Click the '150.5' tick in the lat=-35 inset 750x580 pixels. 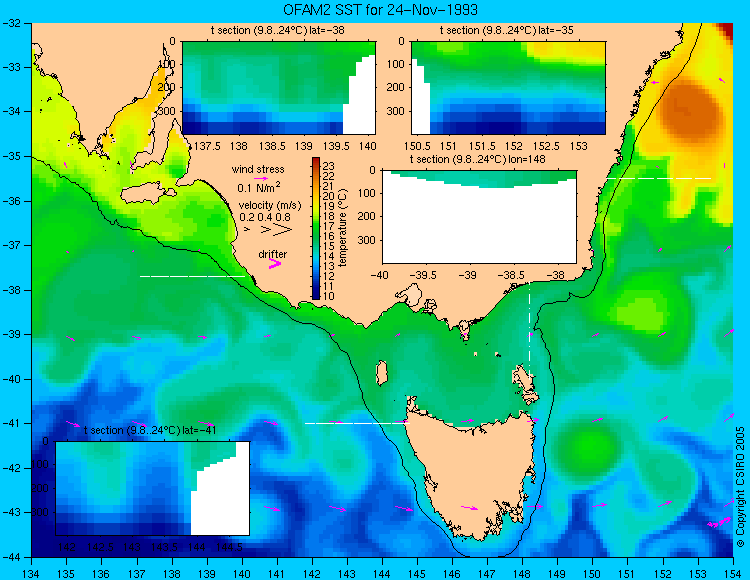tap(418, 146)
